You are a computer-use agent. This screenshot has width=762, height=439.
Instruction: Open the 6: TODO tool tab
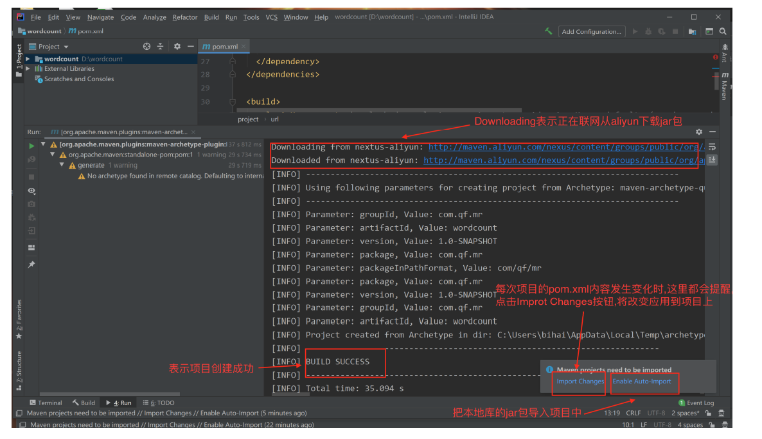tap(158, 403)
